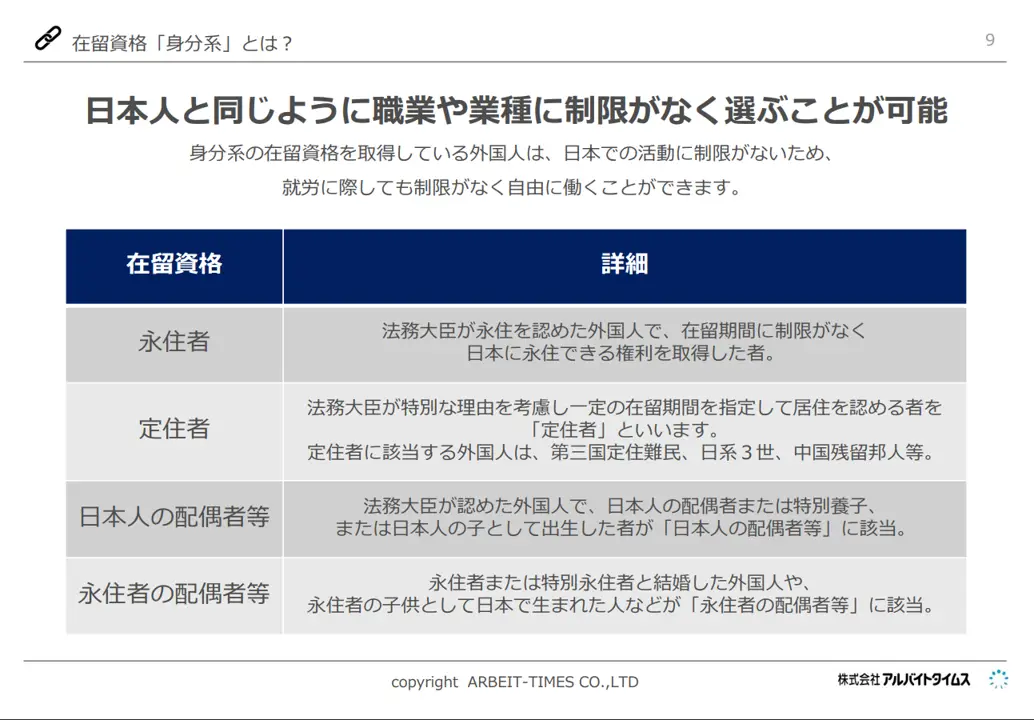Image resolution: width=1034 pixels, height=720 pixels.
Task: Select the 永住者 row label
Action: pyautogui.click(x=174, y=342)
